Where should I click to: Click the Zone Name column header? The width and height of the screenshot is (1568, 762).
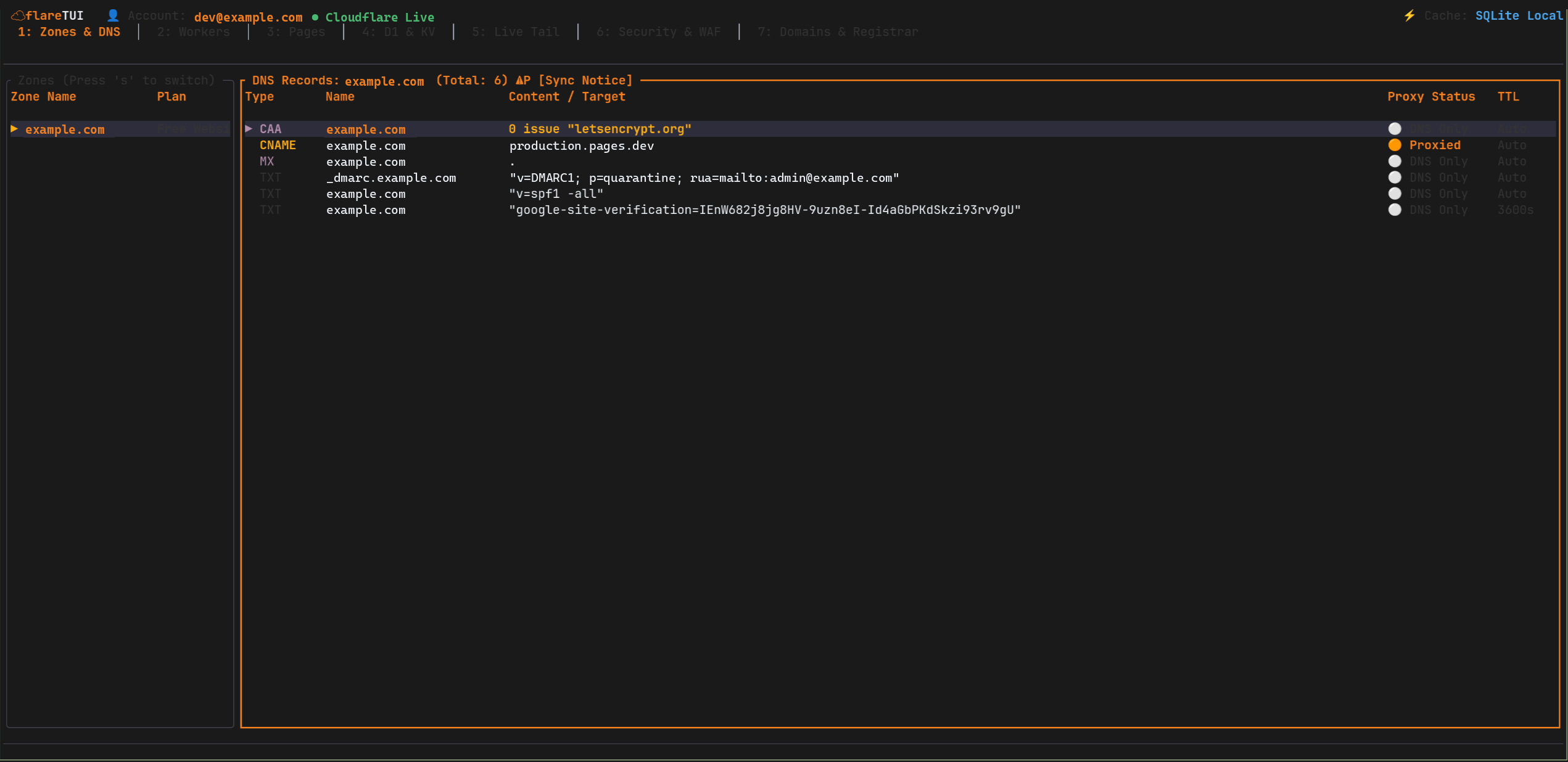tap(43, 97)
